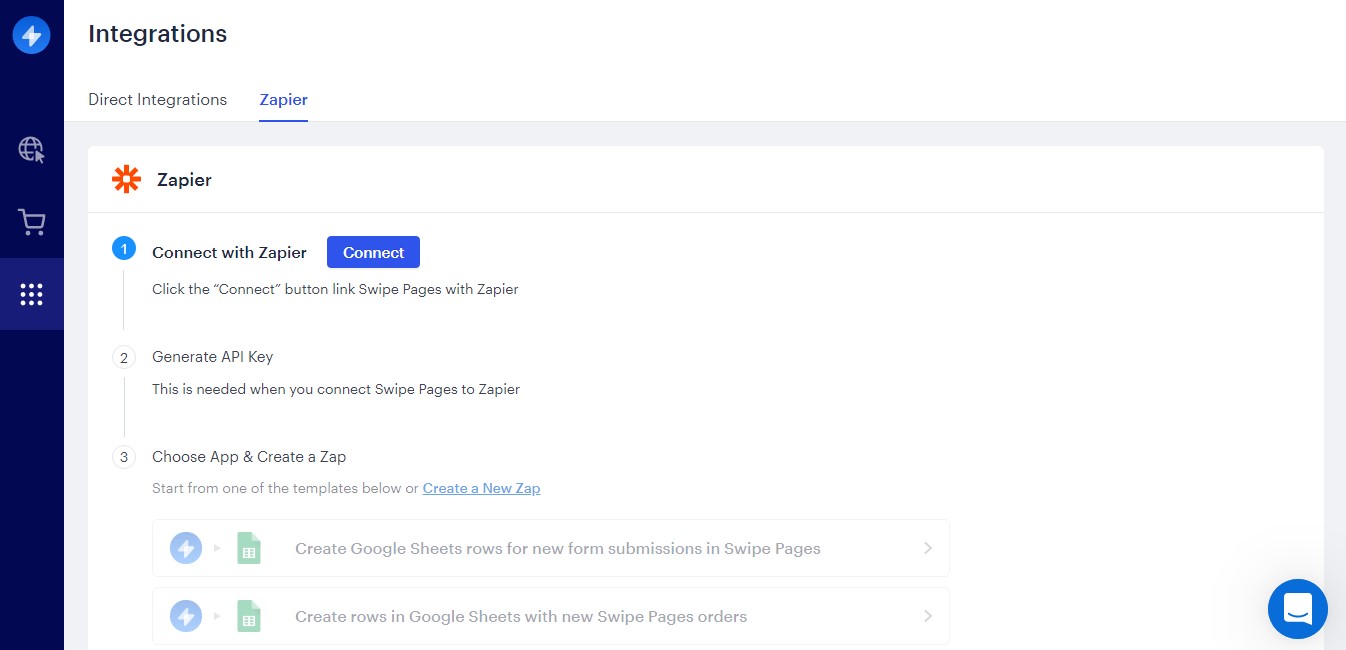
Task: Open the shopping cart section in sidebar
Action: (32, 222)
